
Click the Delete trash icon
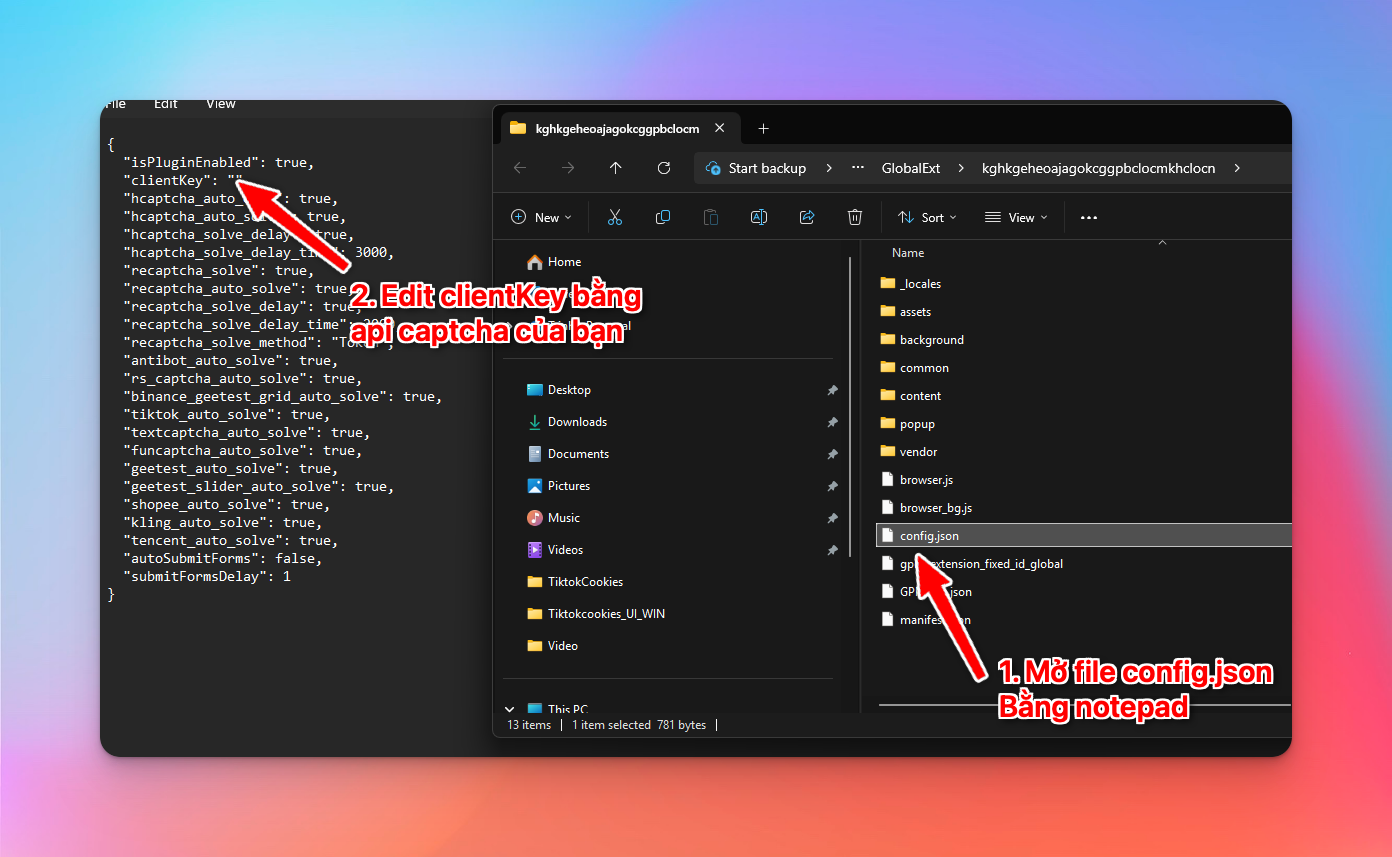pos(855,217)
